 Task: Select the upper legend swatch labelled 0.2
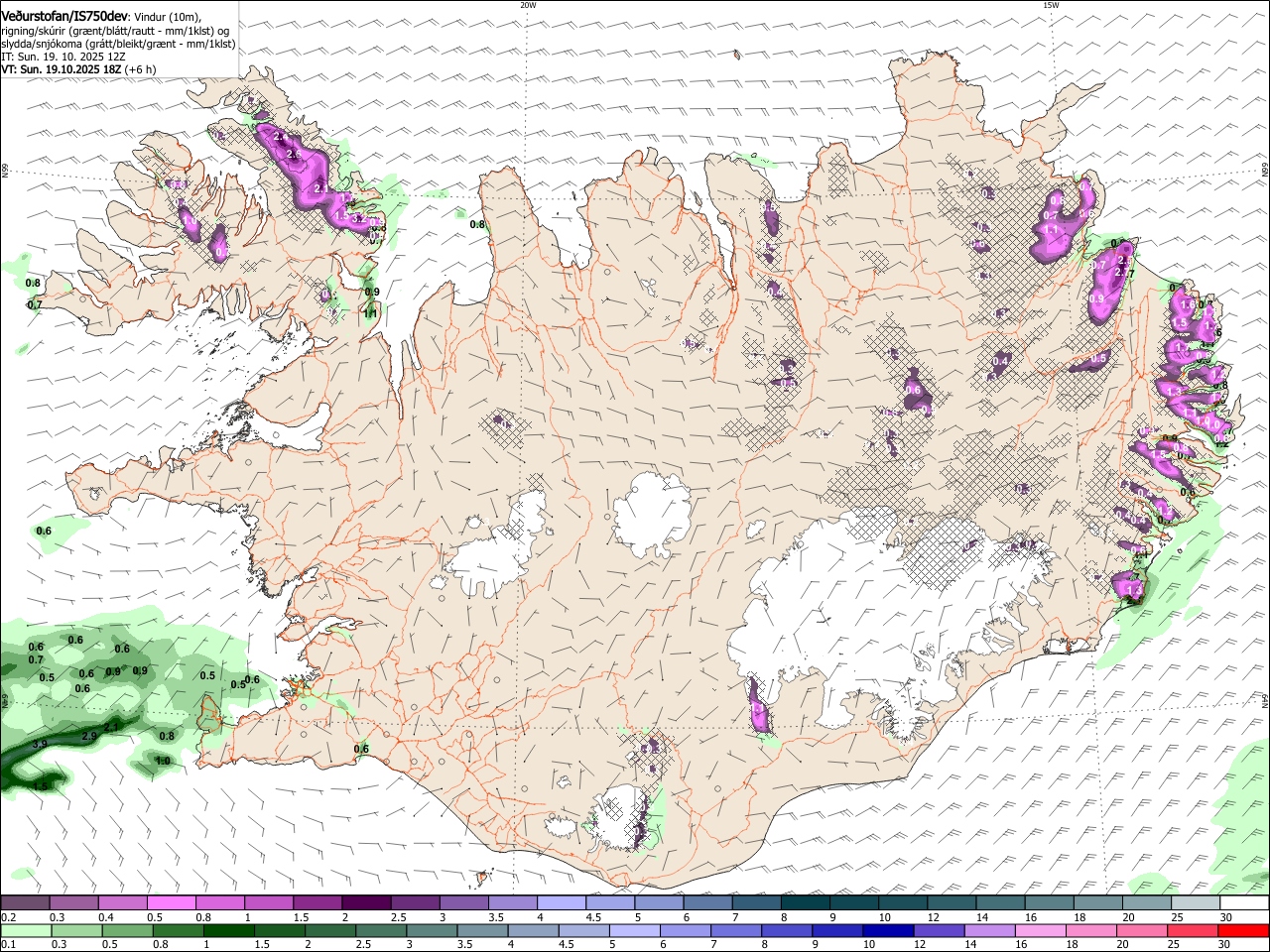pyautogui.click(x=25, y=903)
